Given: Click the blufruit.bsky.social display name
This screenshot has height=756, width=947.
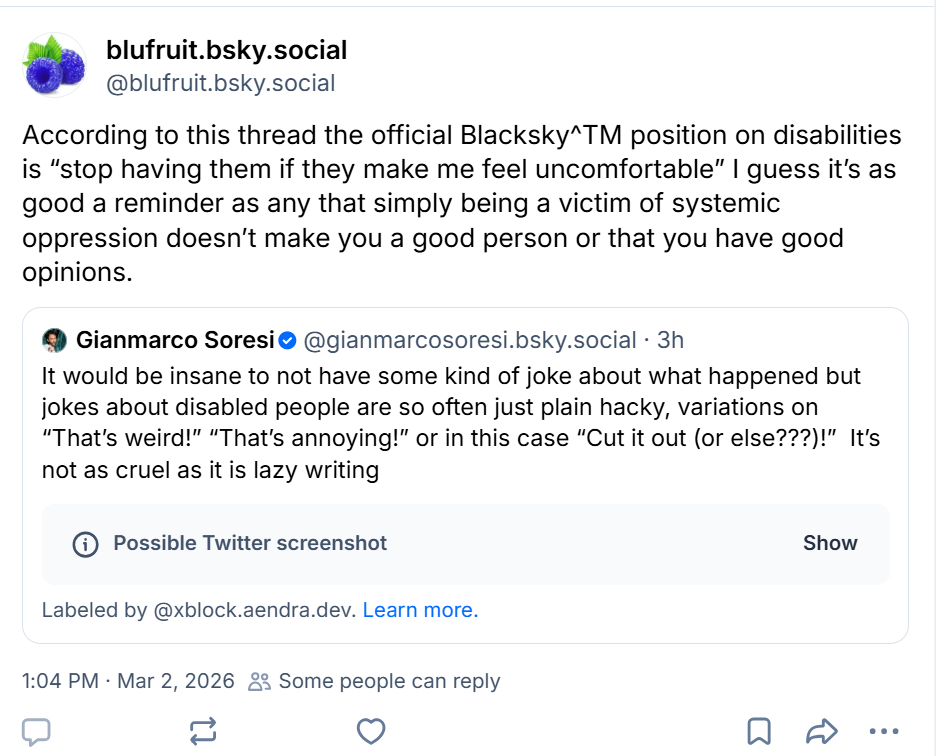Looking at the screenshot, I should tap(227, 50).
